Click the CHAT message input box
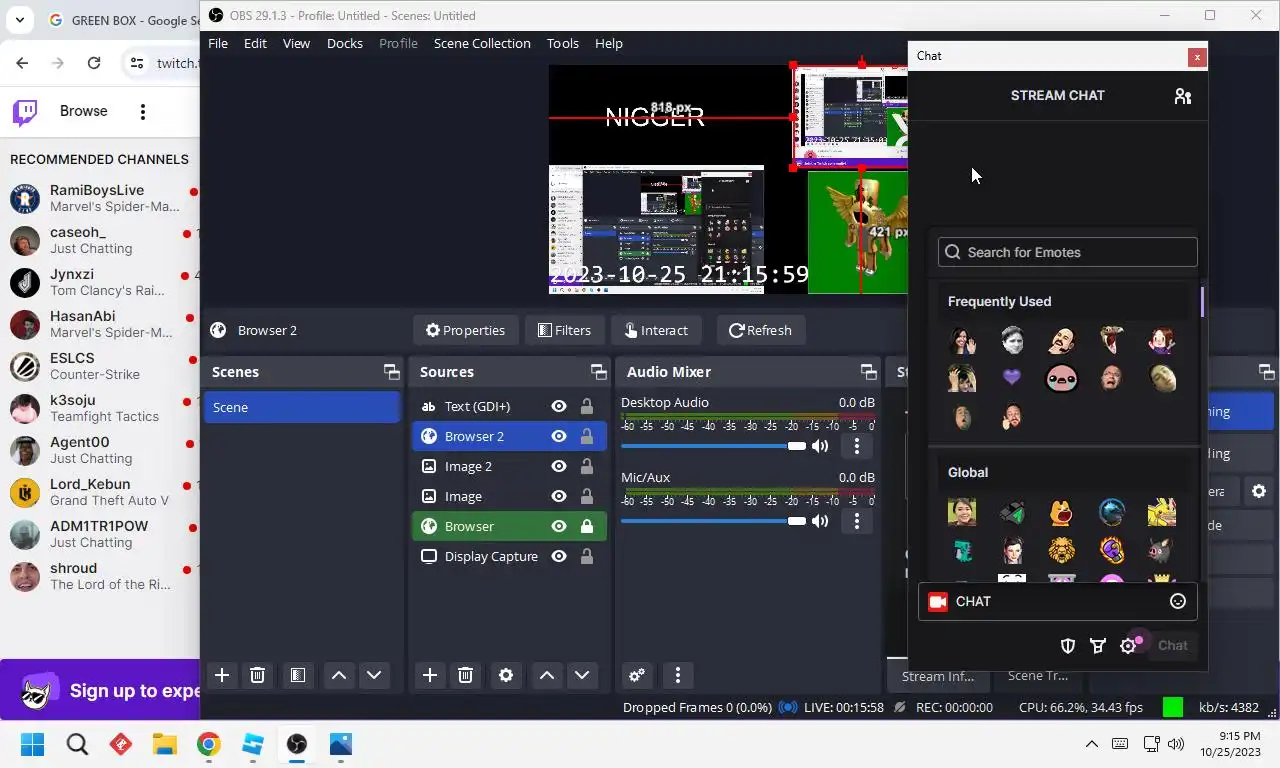This screenshot has height=768, width=1280. 1057,601
